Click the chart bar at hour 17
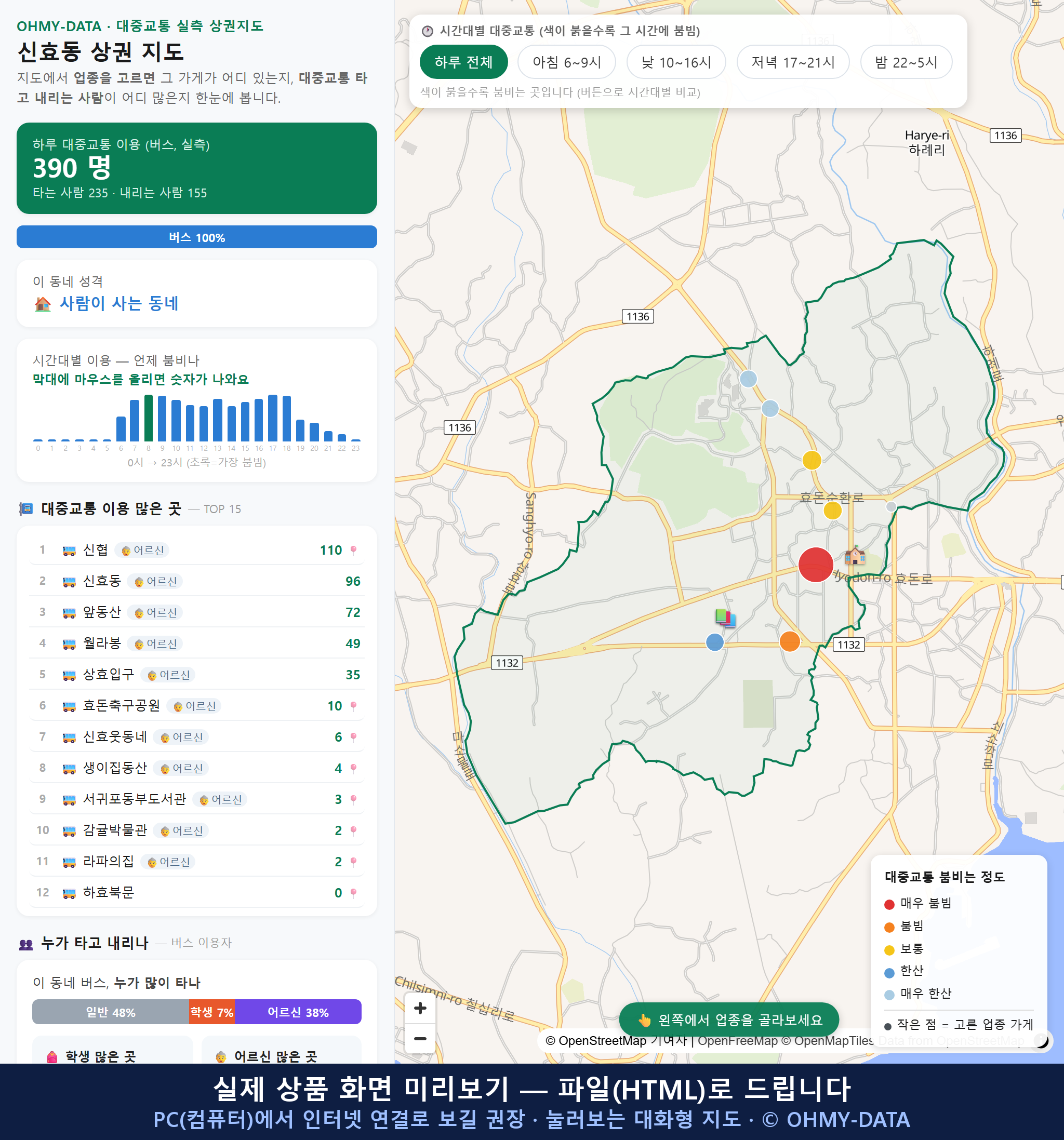The height and width of the screenshot is (1140, 1064). (x=272, y=418)
